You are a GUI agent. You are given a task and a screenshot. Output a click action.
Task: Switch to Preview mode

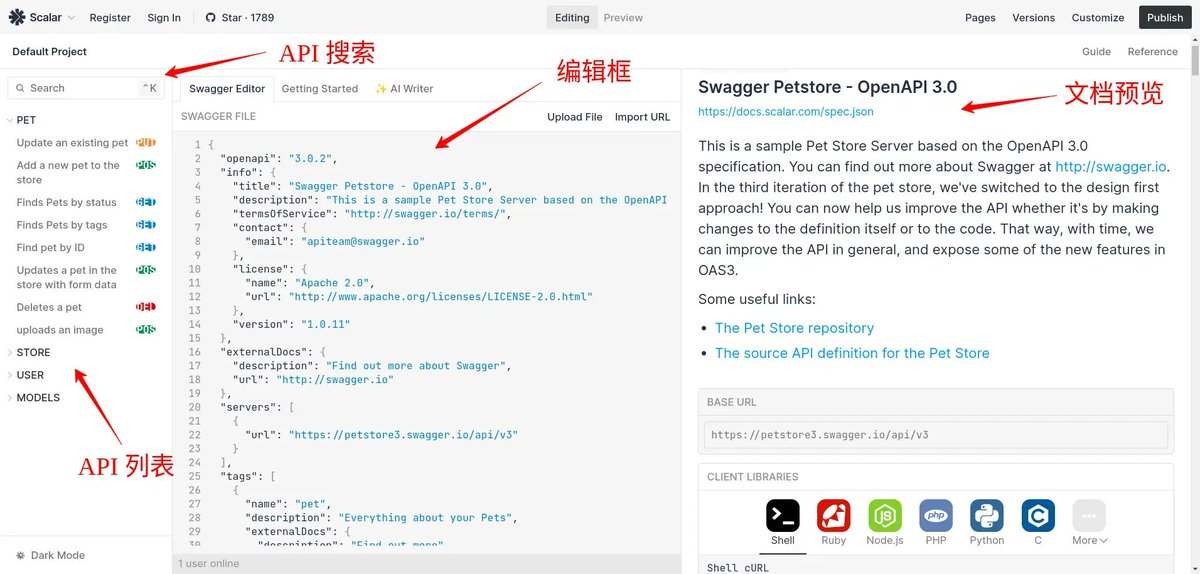623,17
